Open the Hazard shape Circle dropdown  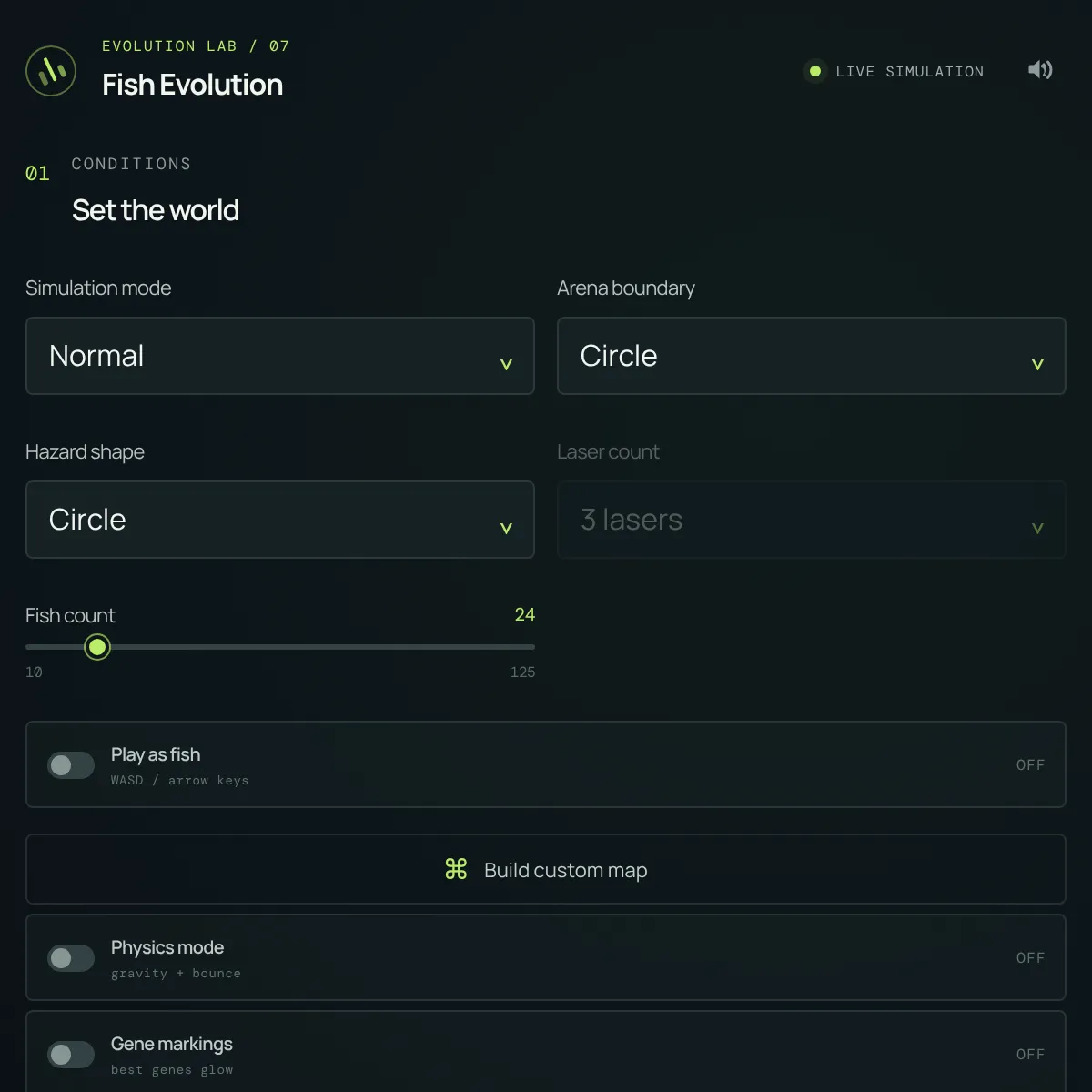click(x=280, y=520)
